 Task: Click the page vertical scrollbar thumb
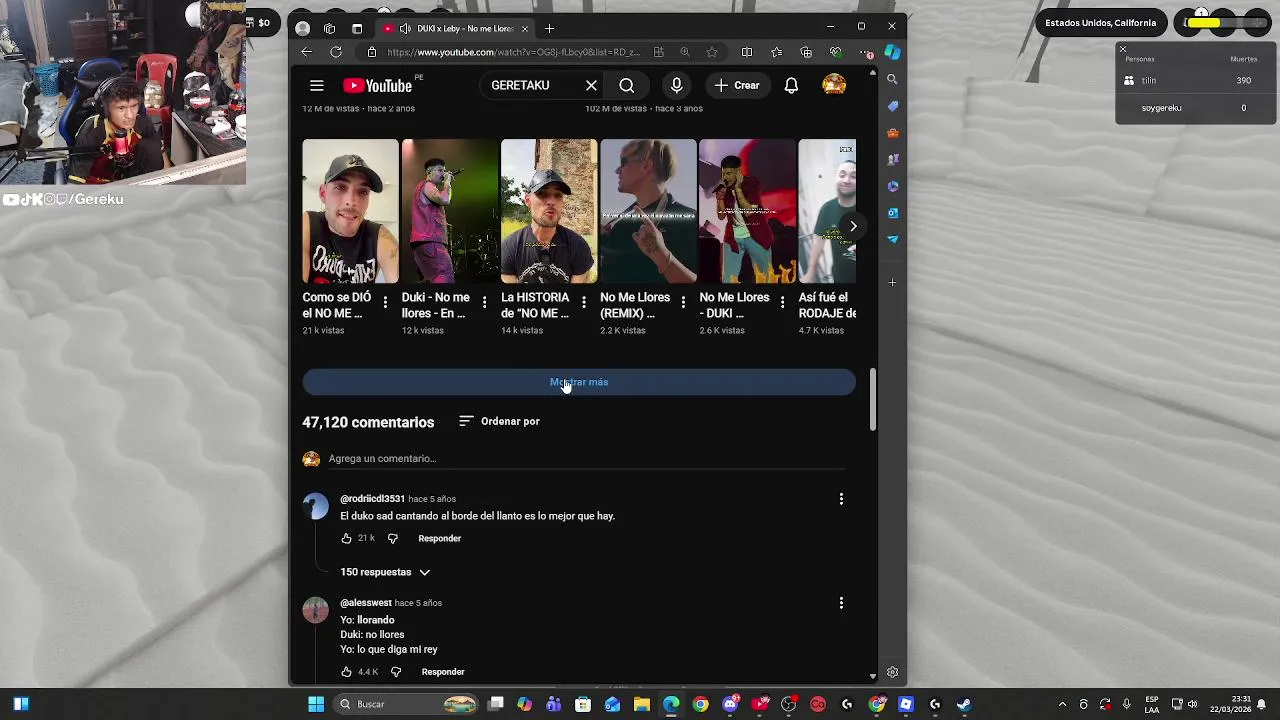pos(873,400)
